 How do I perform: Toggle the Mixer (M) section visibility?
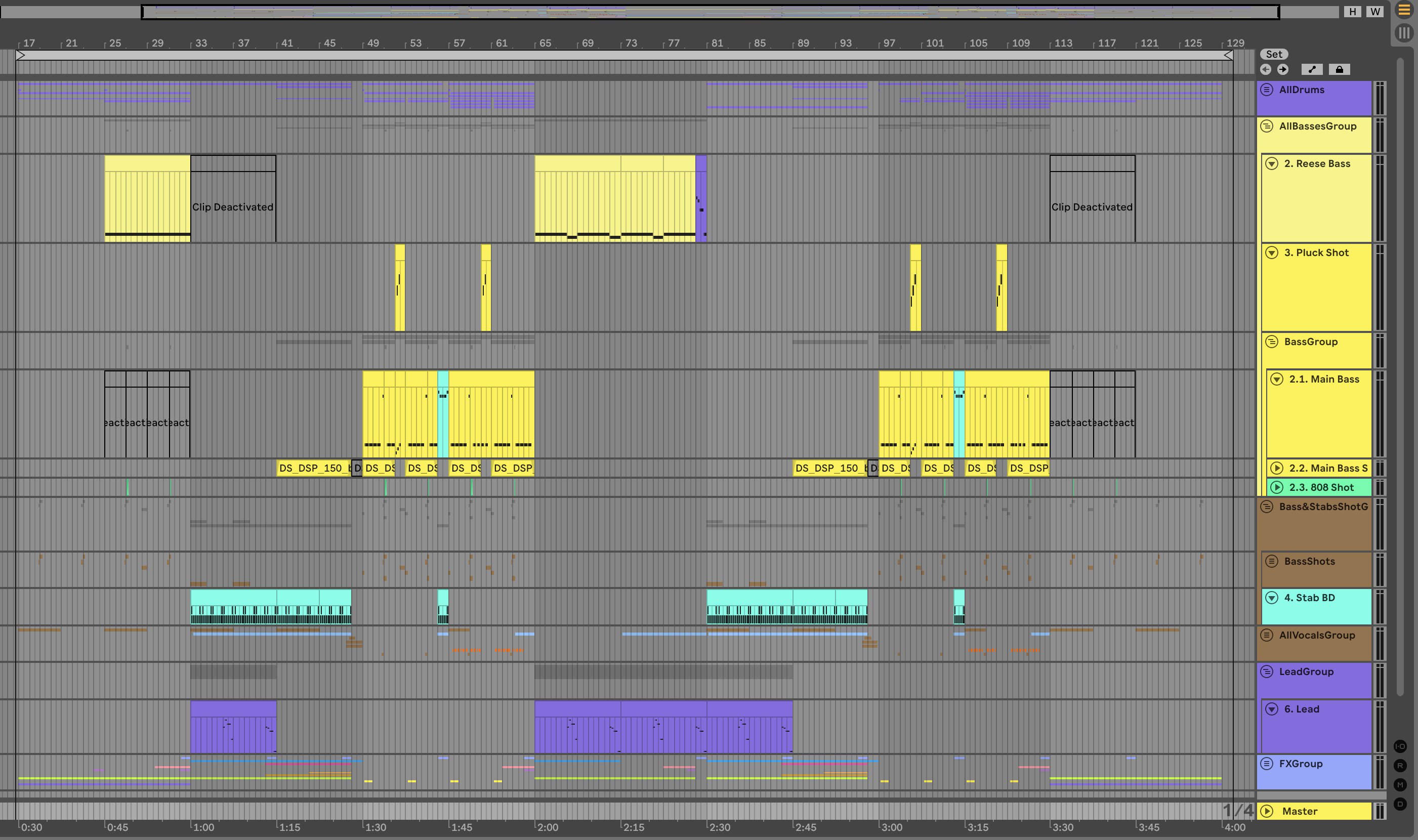(1400, 784)
